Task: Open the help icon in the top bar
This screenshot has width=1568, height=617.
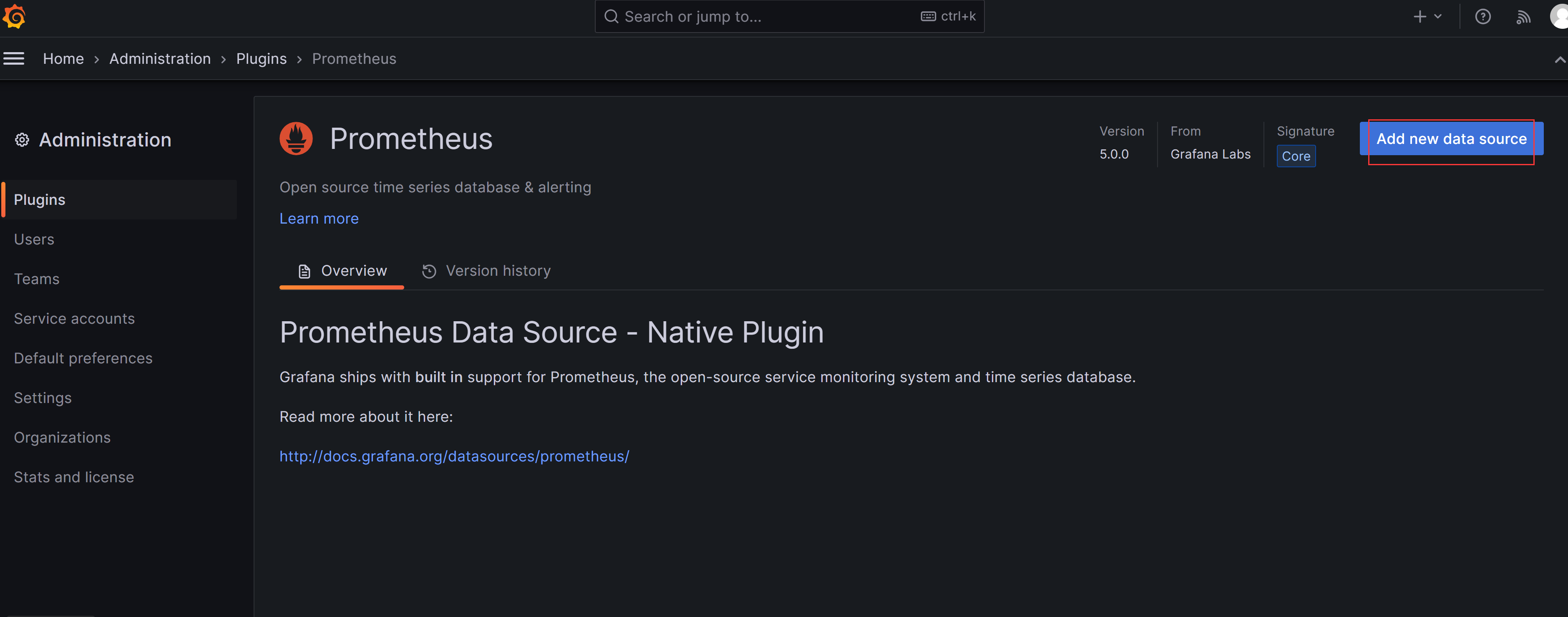Action: pyautogui.click(x=1483, y=16)
